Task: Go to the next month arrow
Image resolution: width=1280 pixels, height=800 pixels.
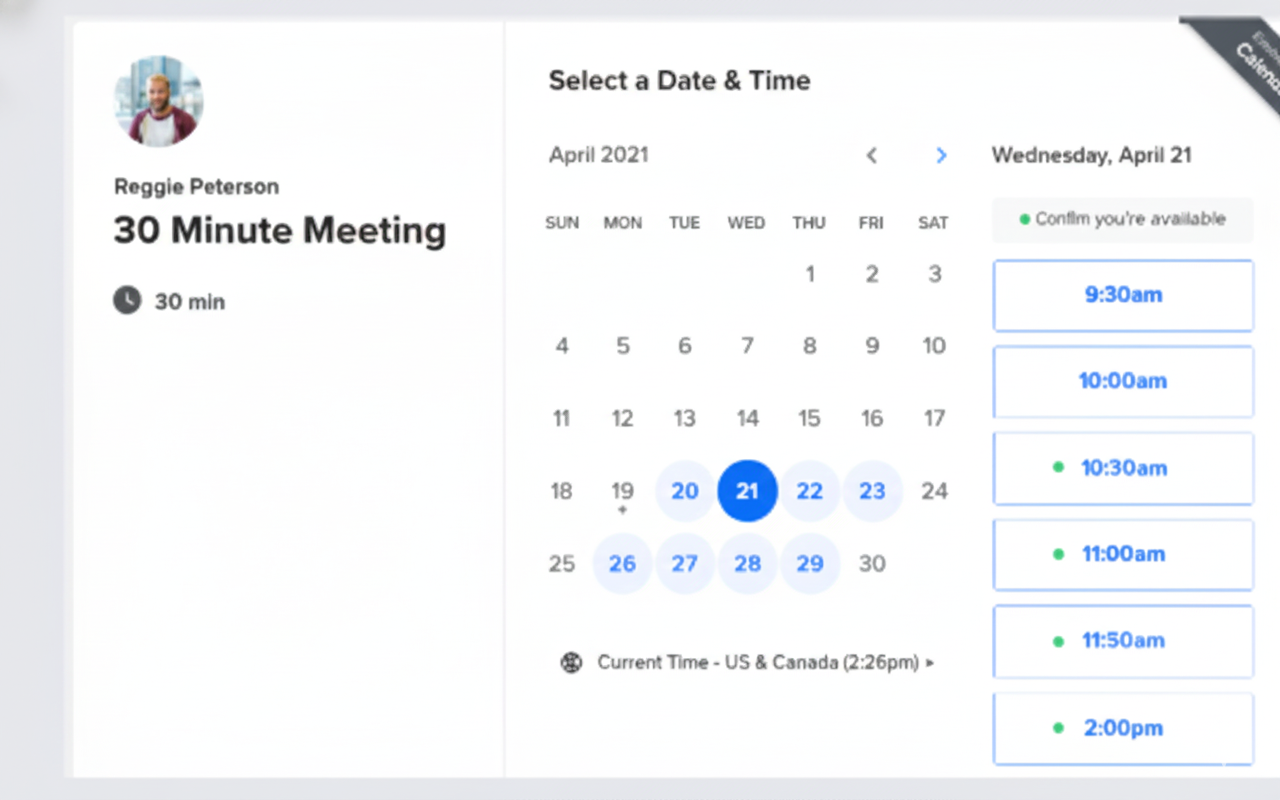Action: click(x=940, y=155)
